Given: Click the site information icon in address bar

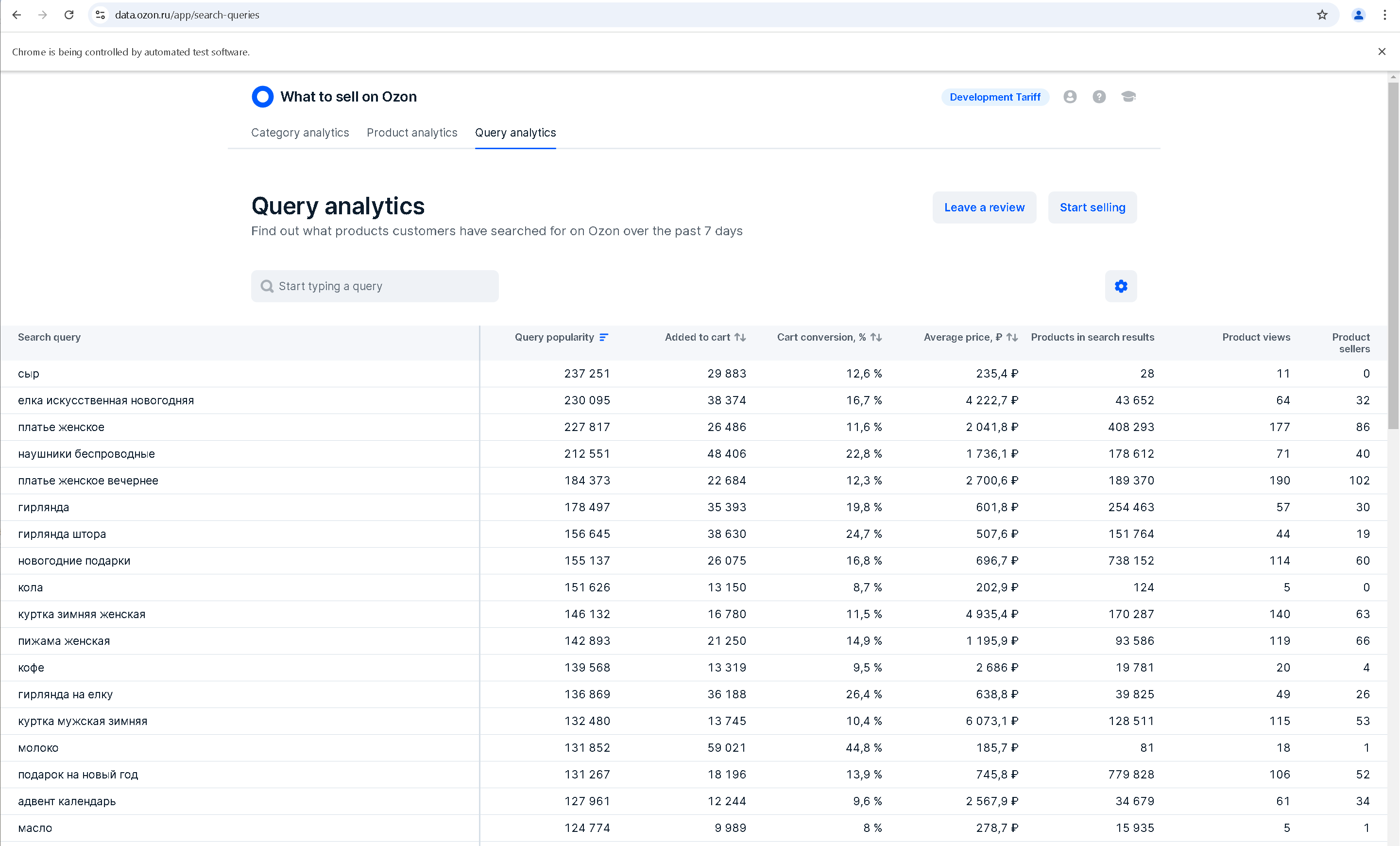Looking at the screenshot, I should click(101, 15).
